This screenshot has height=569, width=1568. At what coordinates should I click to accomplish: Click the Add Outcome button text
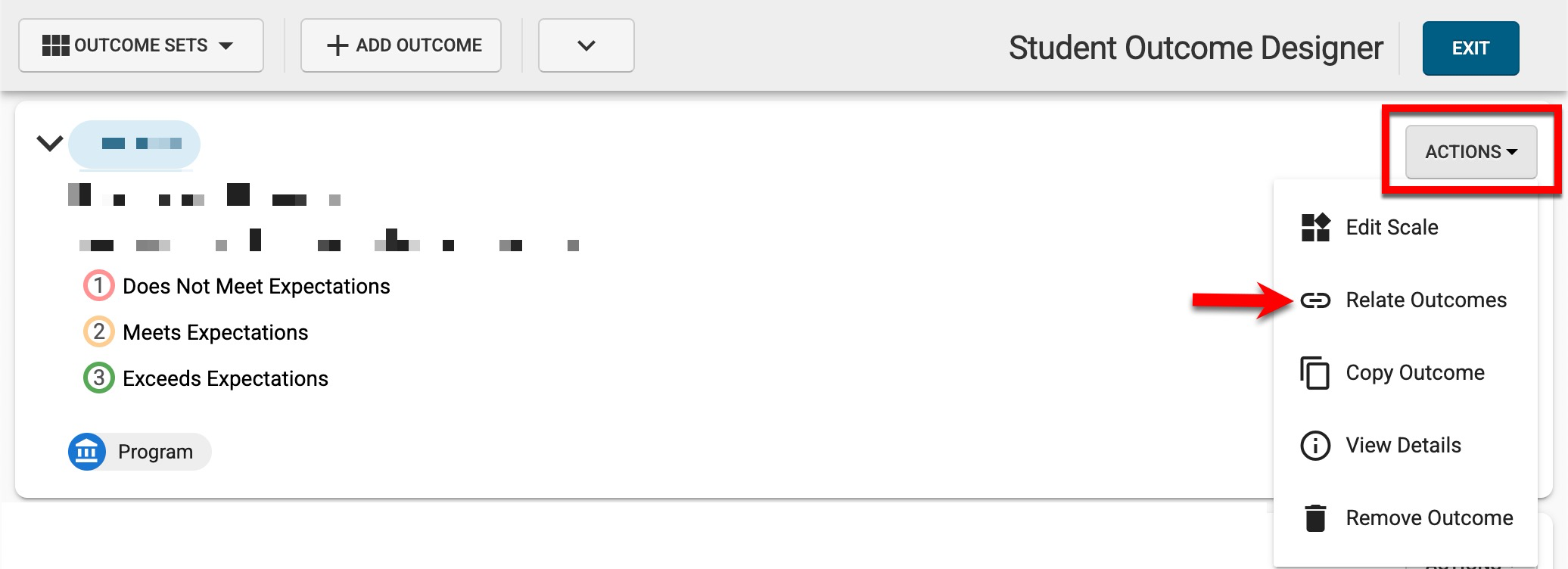418,45
